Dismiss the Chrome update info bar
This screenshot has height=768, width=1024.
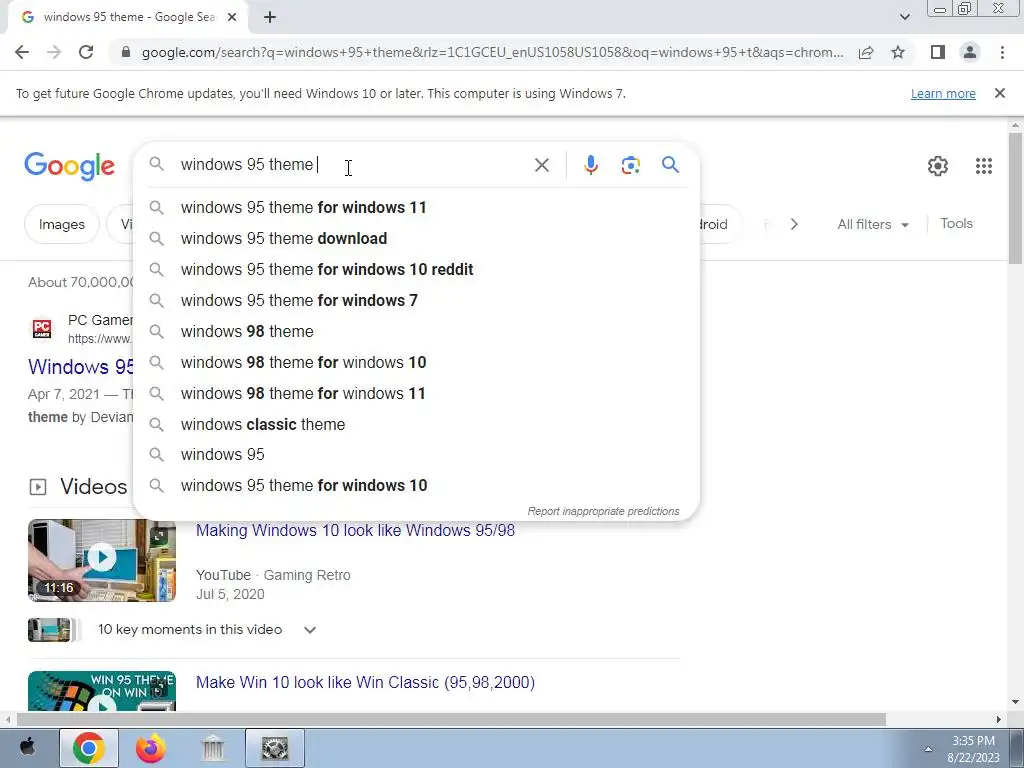coord(1000,93)
